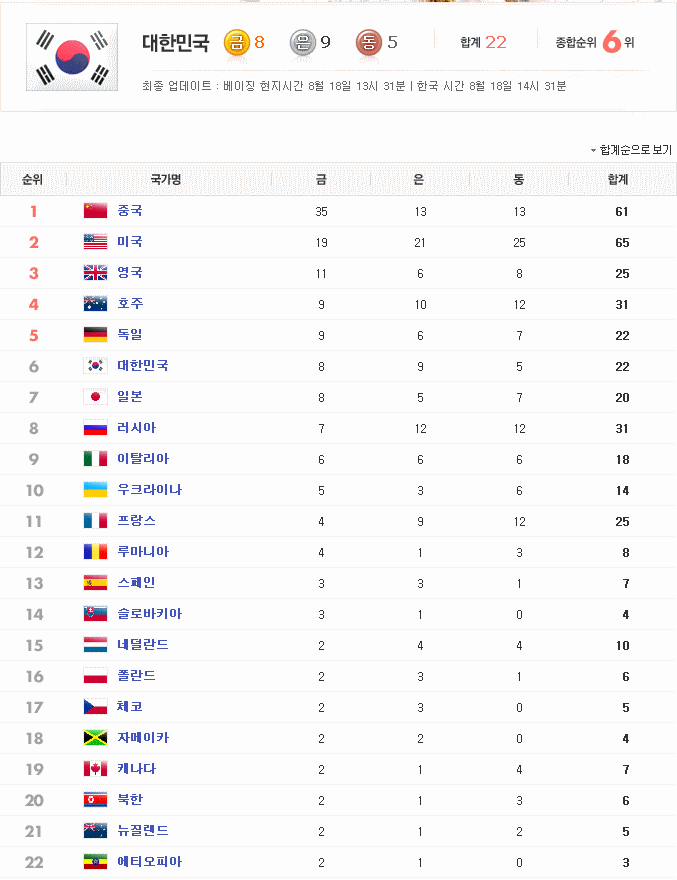The height and width of the screenshot is (880, 677).
Task: Open the 폴란드 country link
Action: click(136, 675)
